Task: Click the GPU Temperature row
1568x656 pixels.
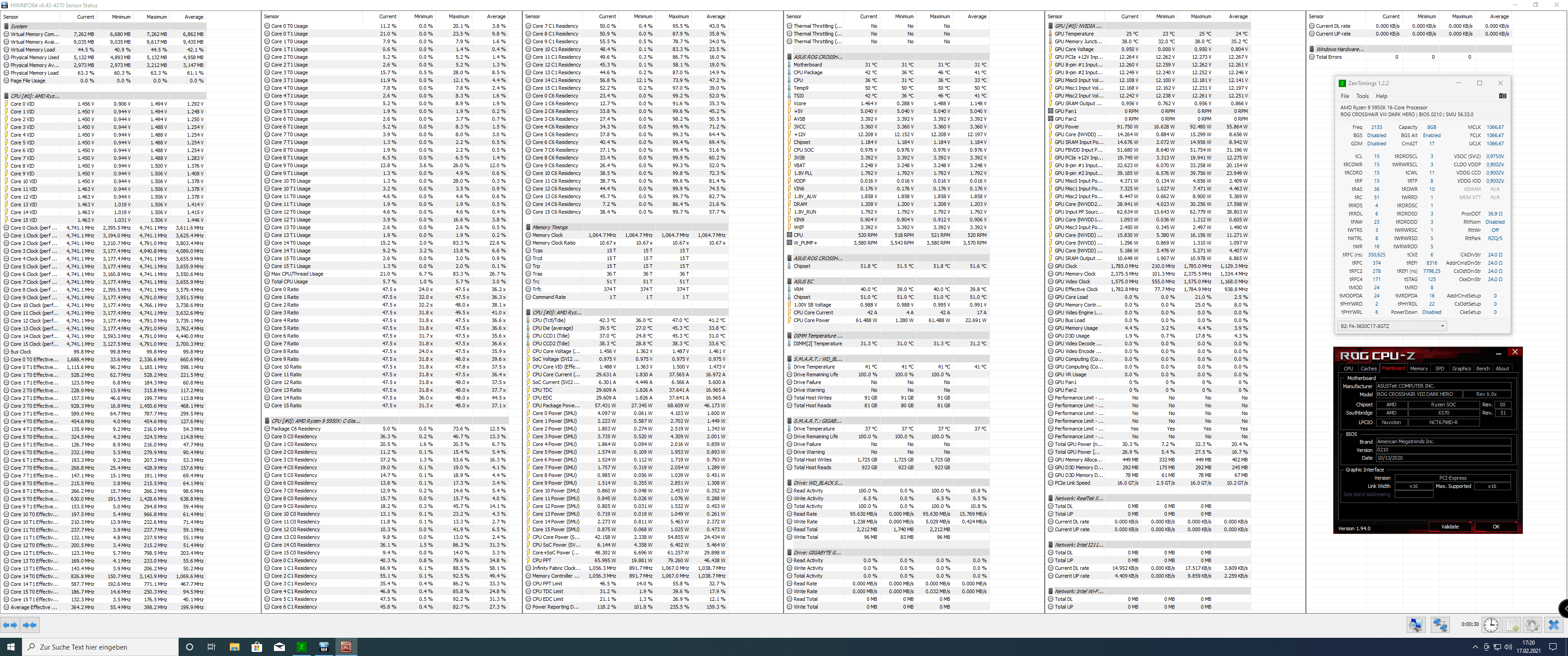Action: tap(1149, 34)
